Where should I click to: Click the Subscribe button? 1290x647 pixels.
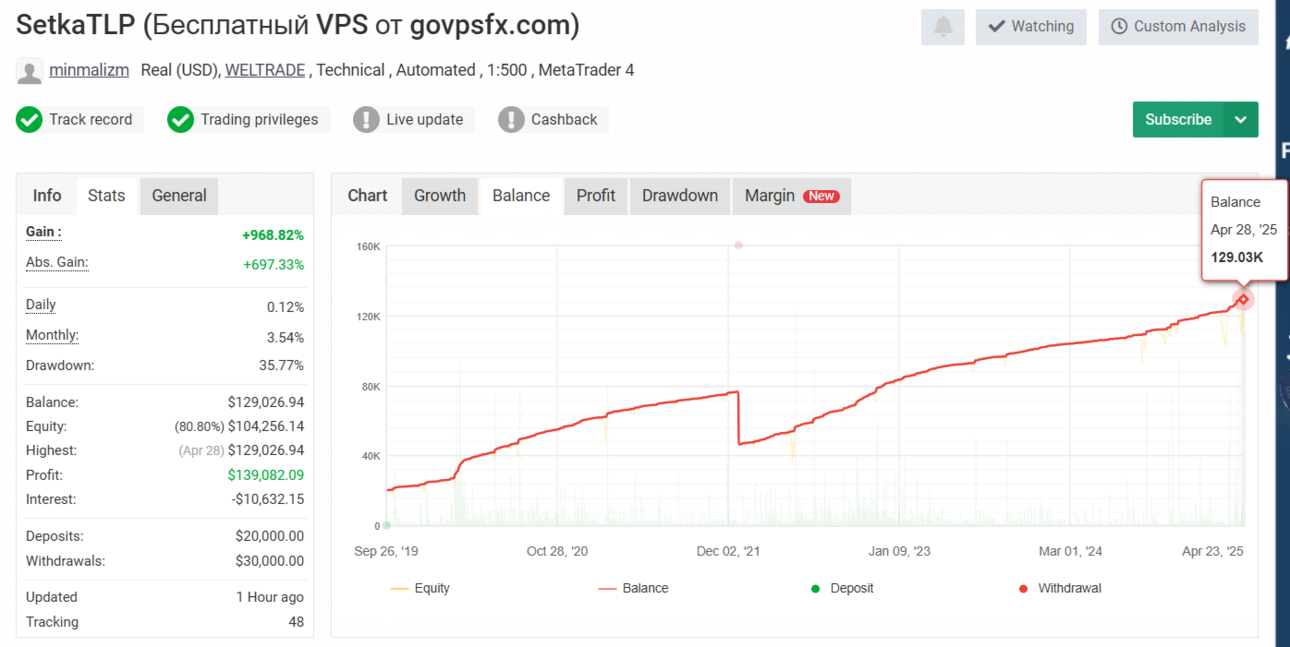pos(1178,120)
